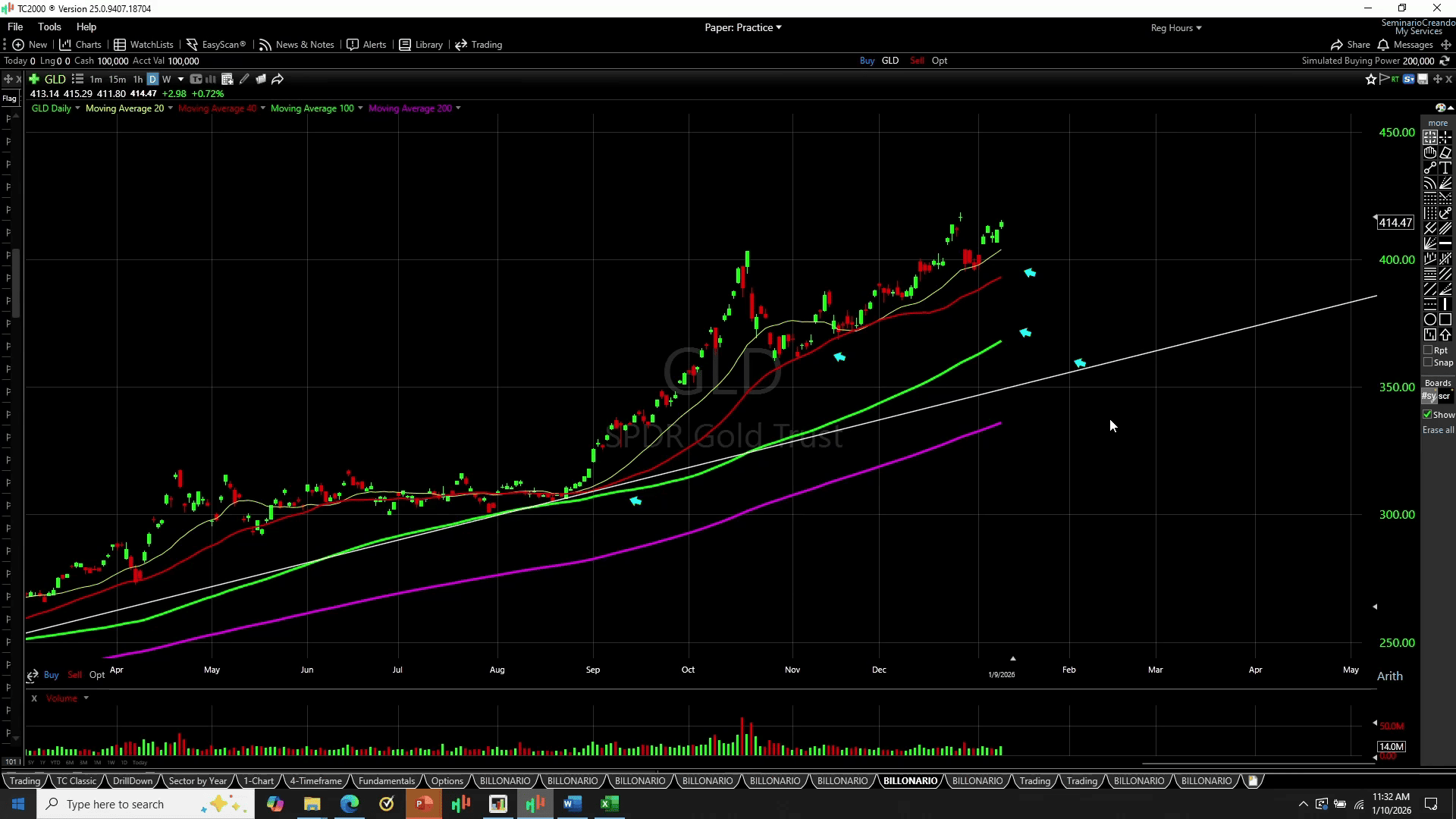Select the eraser drawing tool
Image resolution: width=1456 pixels, height=819 pixels.
1445,152
